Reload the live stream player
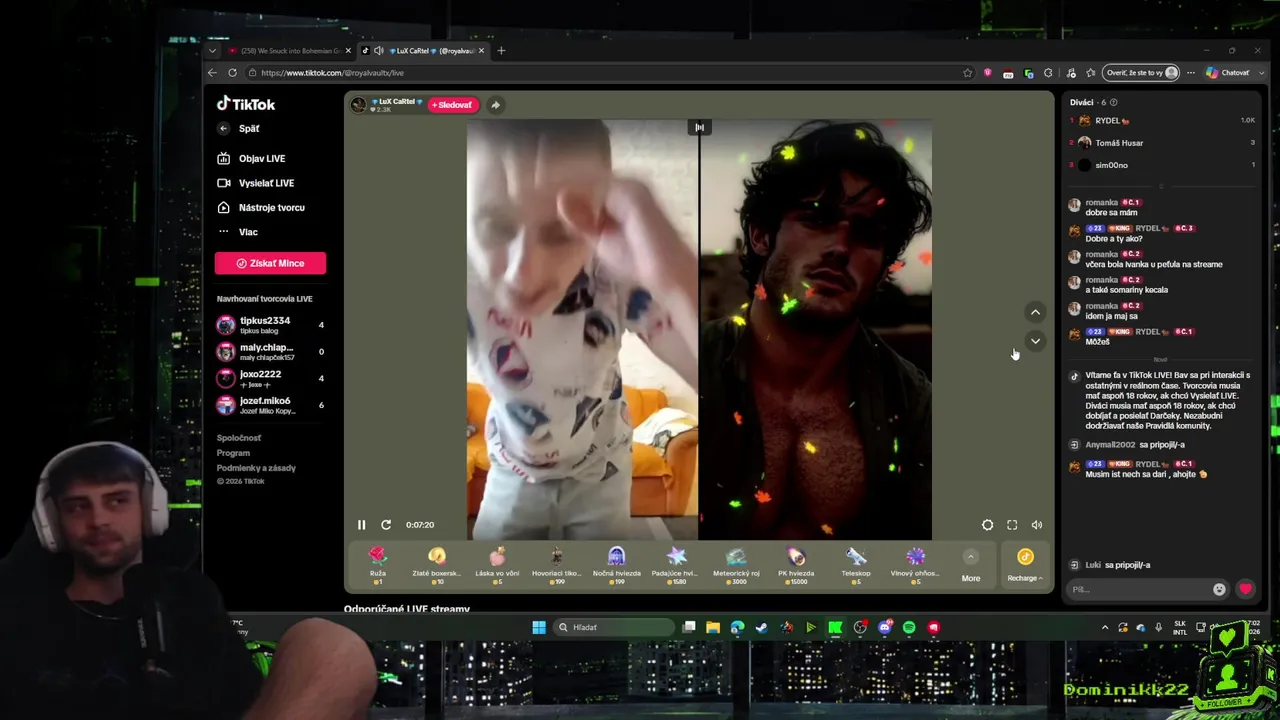The image size is (1280, 720). [386, 525]
